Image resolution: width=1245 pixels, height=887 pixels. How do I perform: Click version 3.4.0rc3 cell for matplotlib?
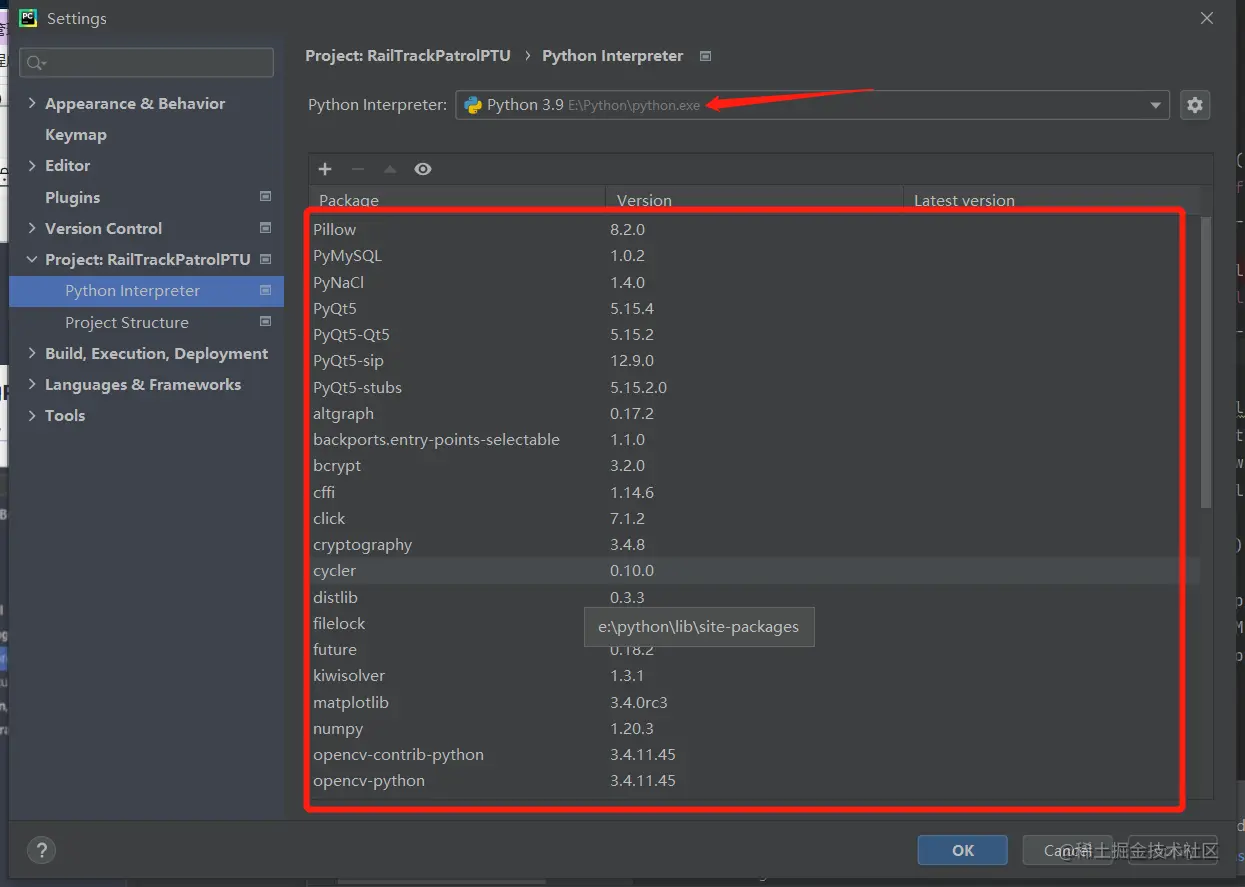click(639, 702)
